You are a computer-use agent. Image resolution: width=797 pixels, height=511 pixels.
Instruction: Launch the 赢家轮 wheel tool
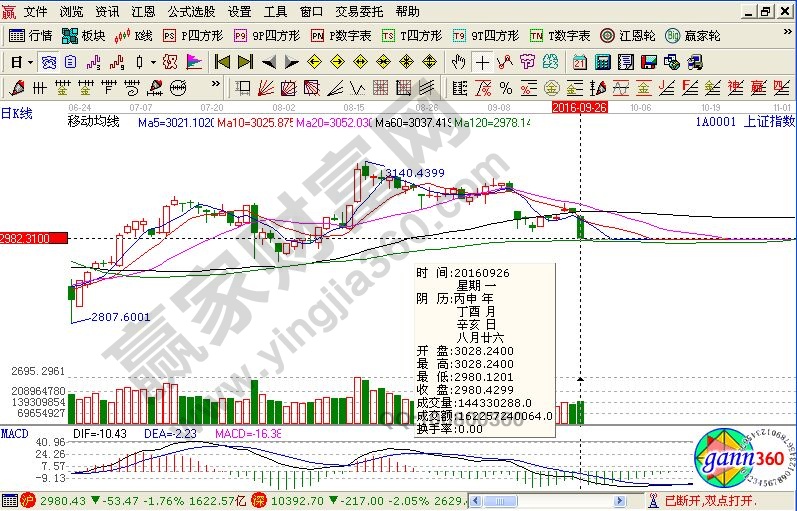pyautogui.click(x=691, y=35)
